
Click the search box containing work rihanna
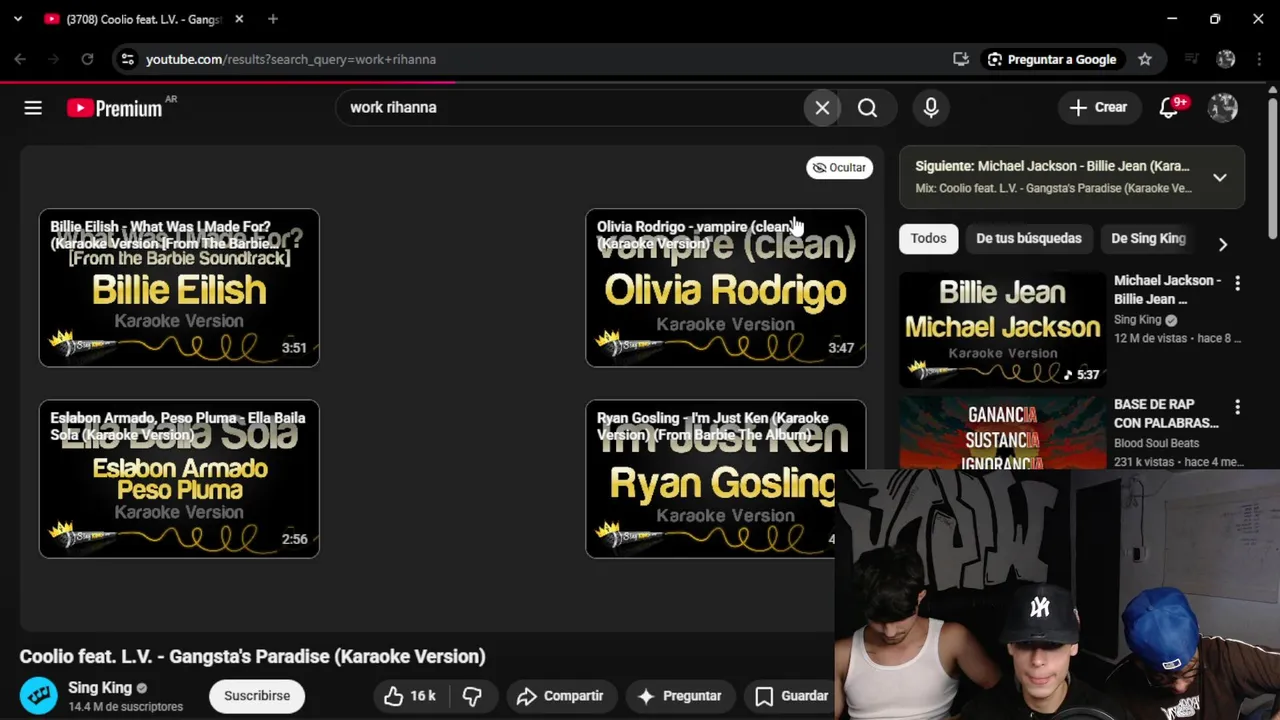coord(570,107)
